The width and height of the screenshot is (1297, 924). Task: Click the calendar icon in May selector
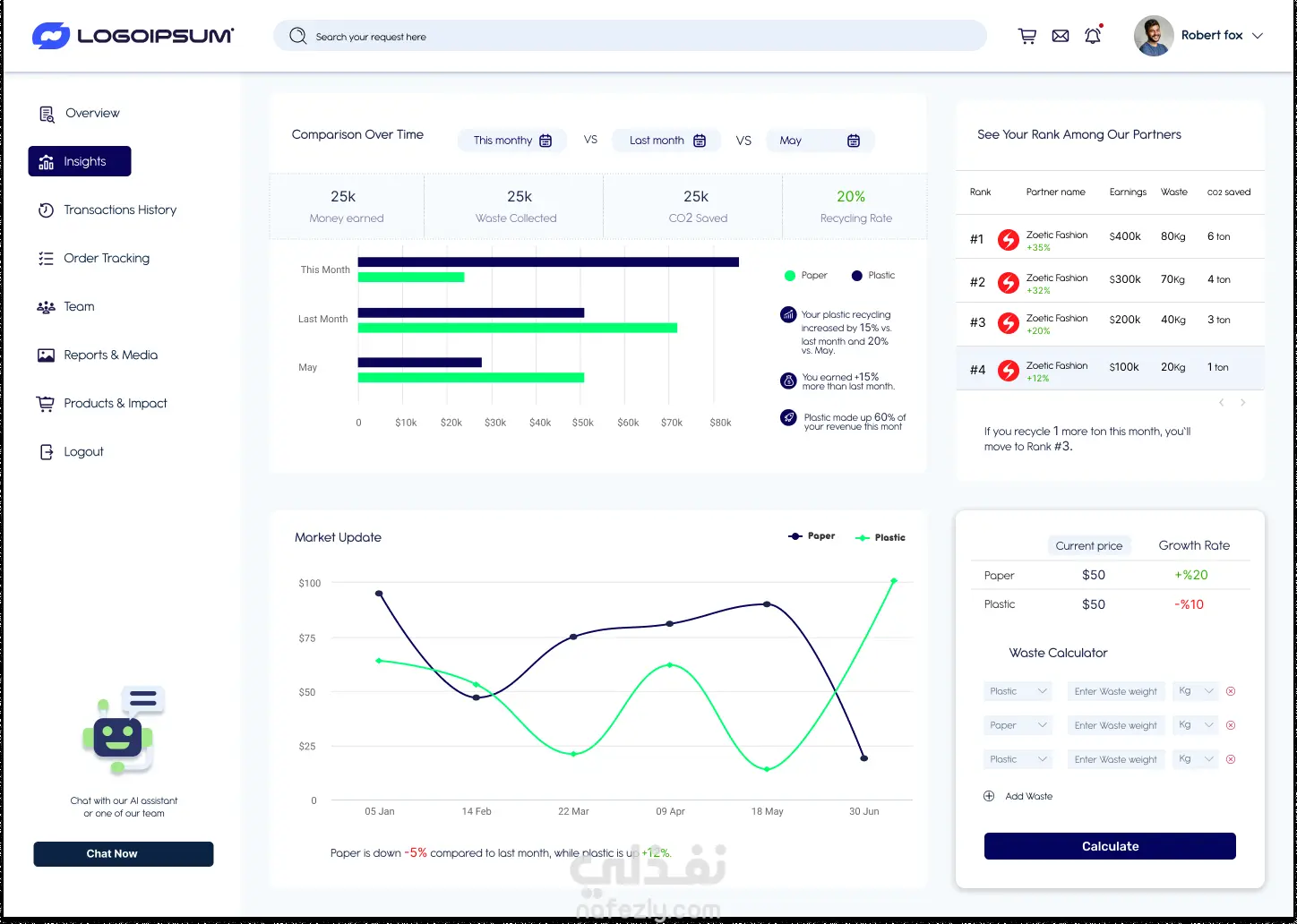[x=854, y=141]
